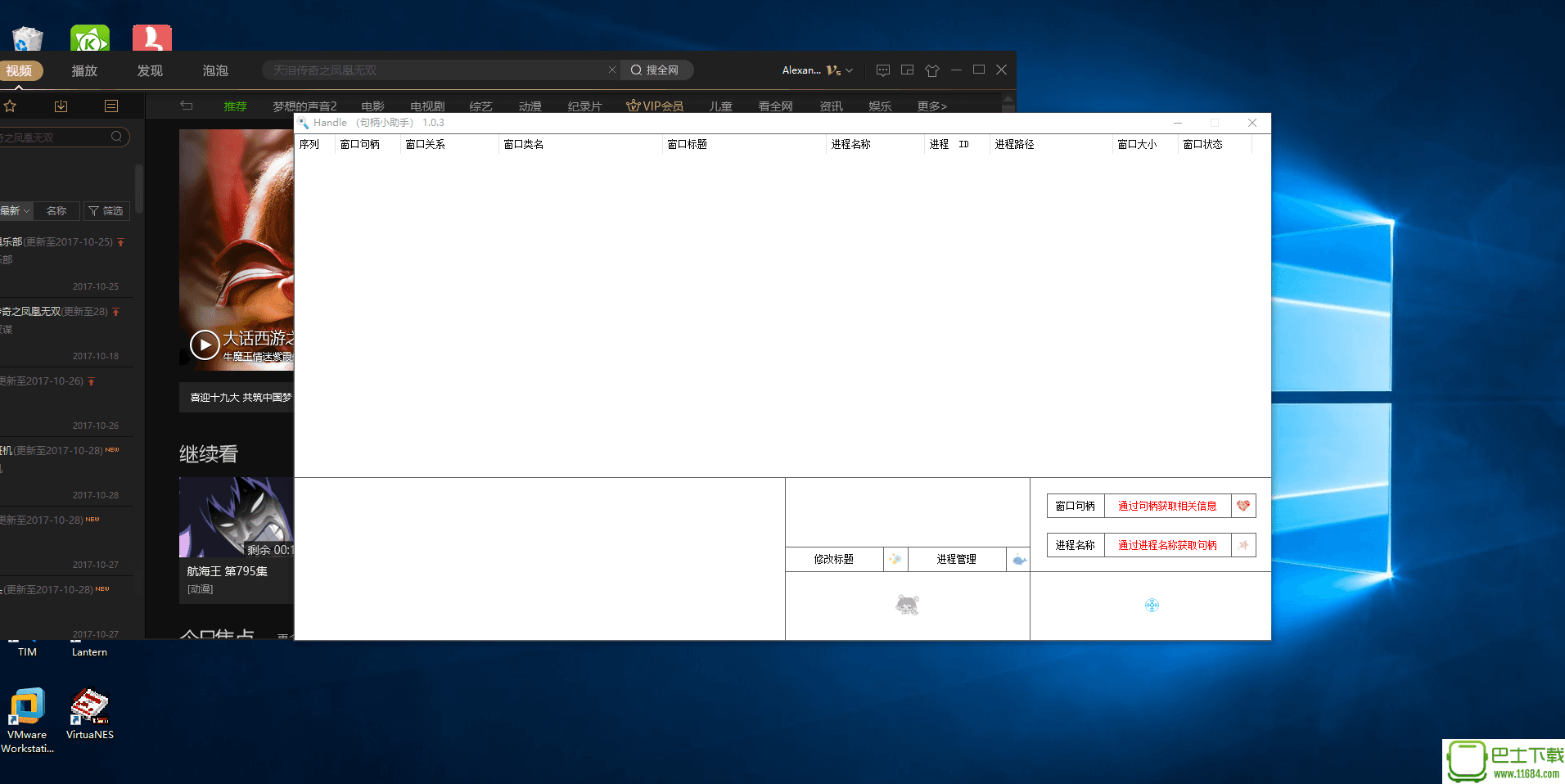Viewport: 1565px width, 784px height.
Task: Open the green K app desktop icon
Action: (x=90, y=38)
